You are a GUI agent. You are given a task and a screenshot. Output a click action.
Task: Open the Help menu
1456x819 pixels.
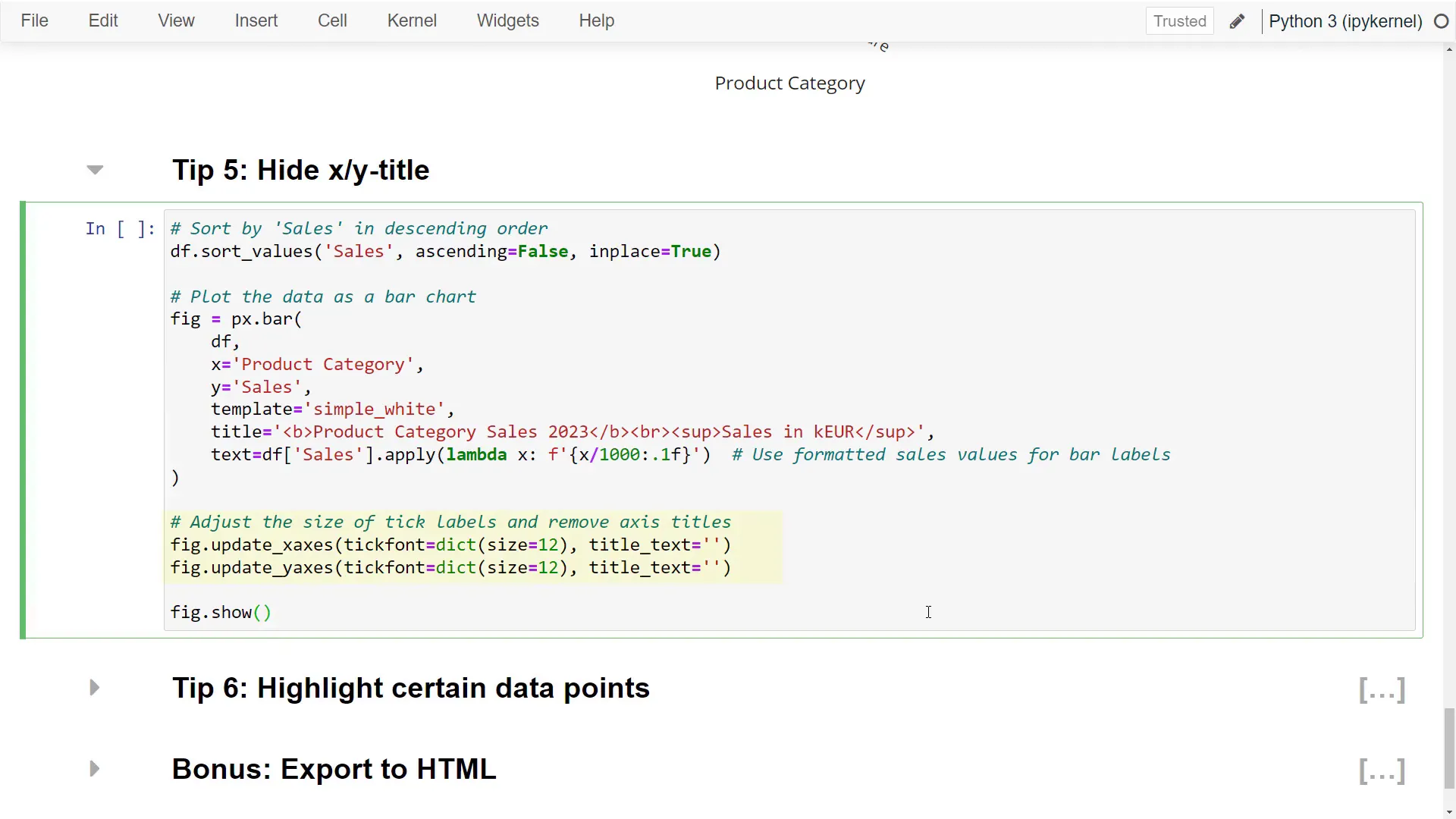[x=596, y=21]
